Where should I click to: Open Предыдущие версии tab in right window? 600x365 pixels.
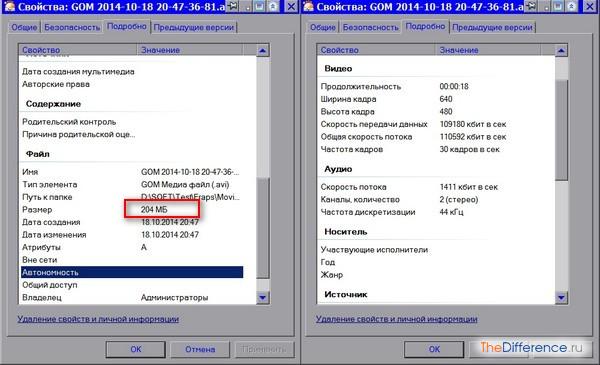[492, 28]
